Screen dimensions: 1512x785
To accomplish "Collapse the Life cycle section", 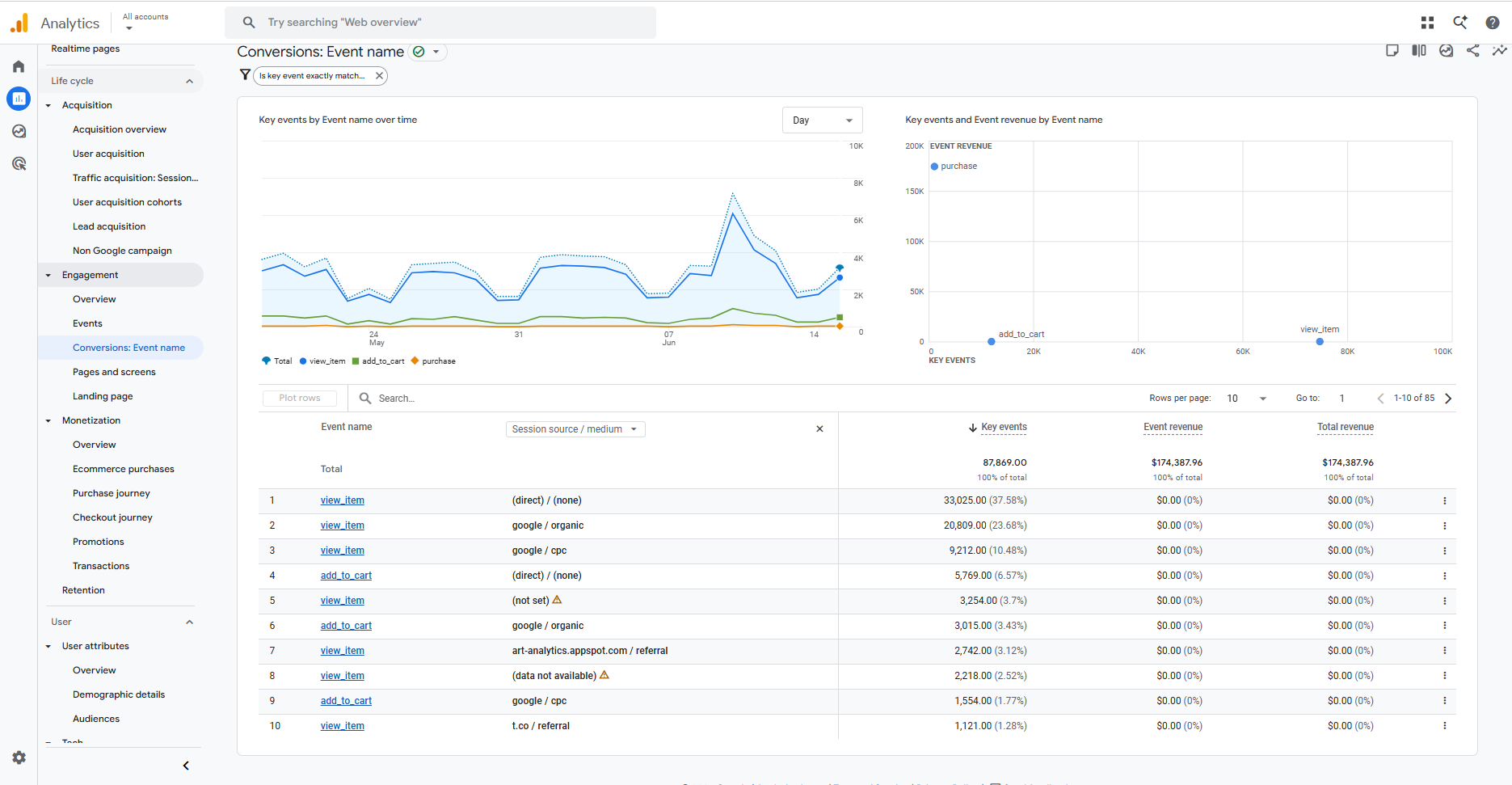I will tap(189, 81).
